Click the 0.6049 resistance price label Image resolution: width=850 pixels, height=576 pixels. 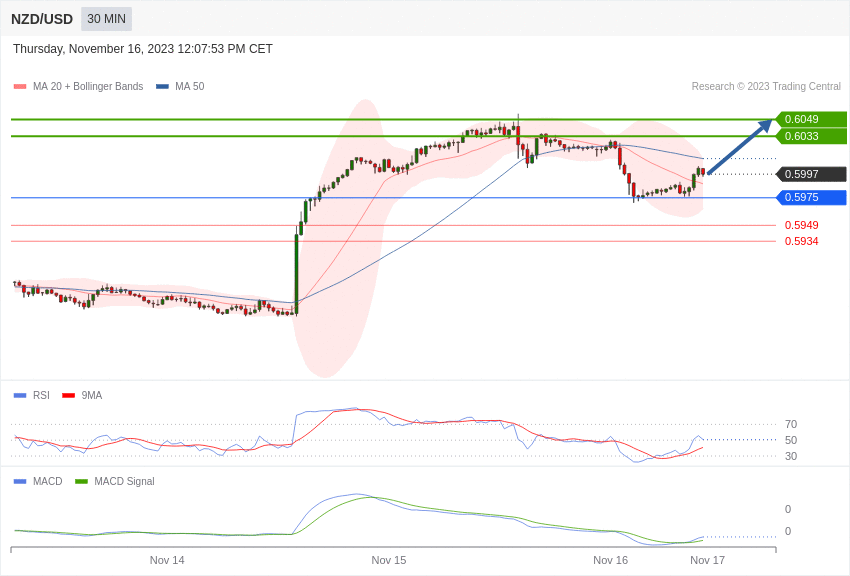(x=811, y=119)
